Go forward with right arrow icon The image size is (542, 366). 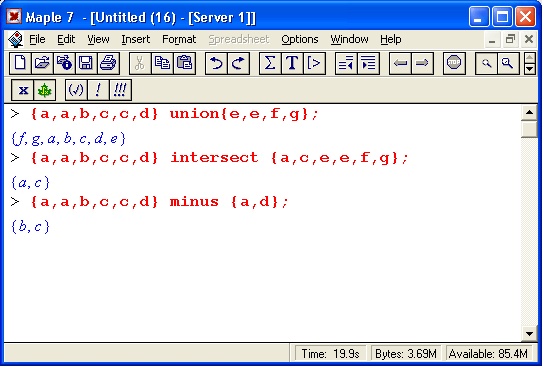422,63
